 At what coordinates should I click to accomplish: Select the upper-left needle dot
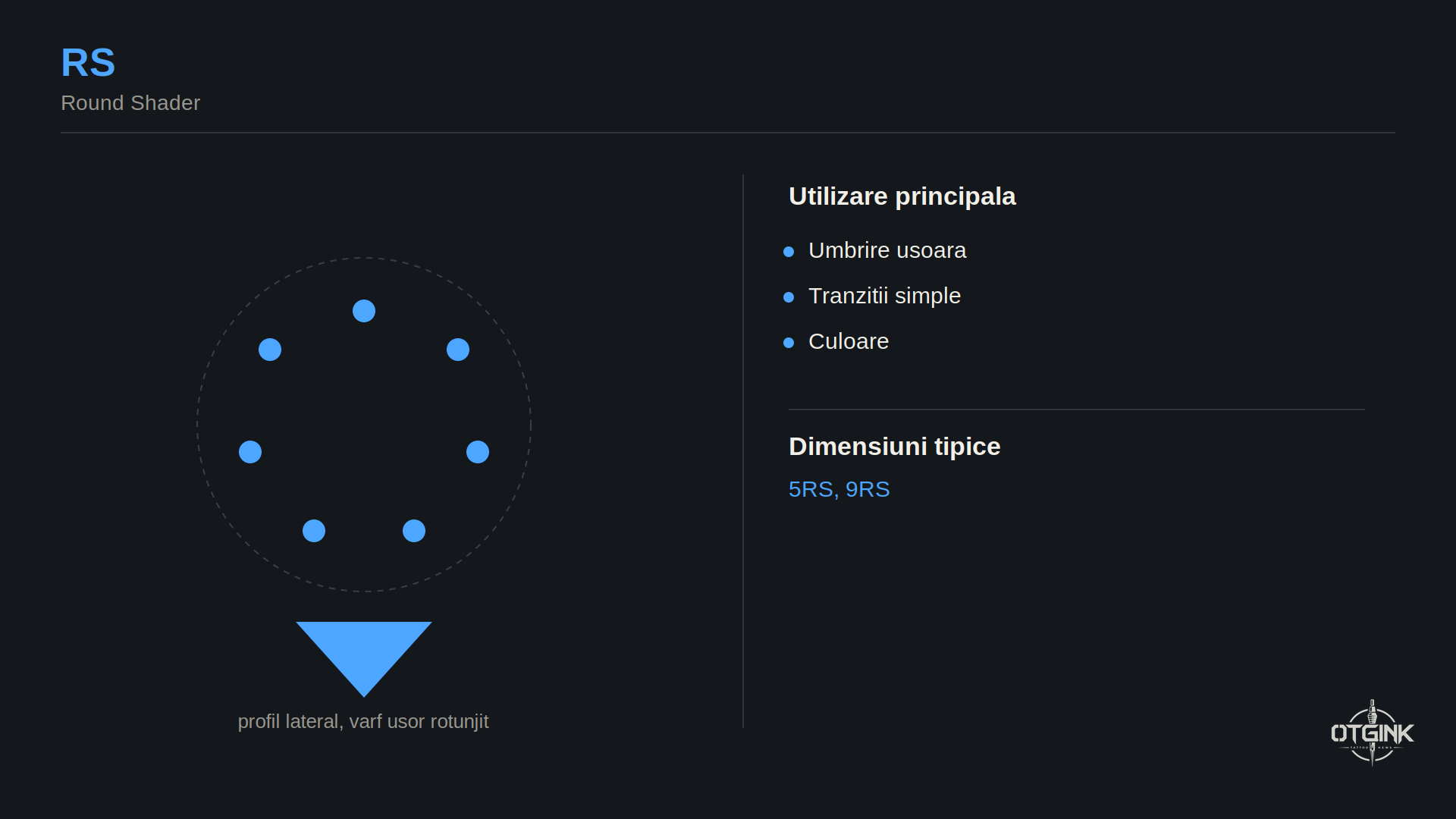coord(270,350)
